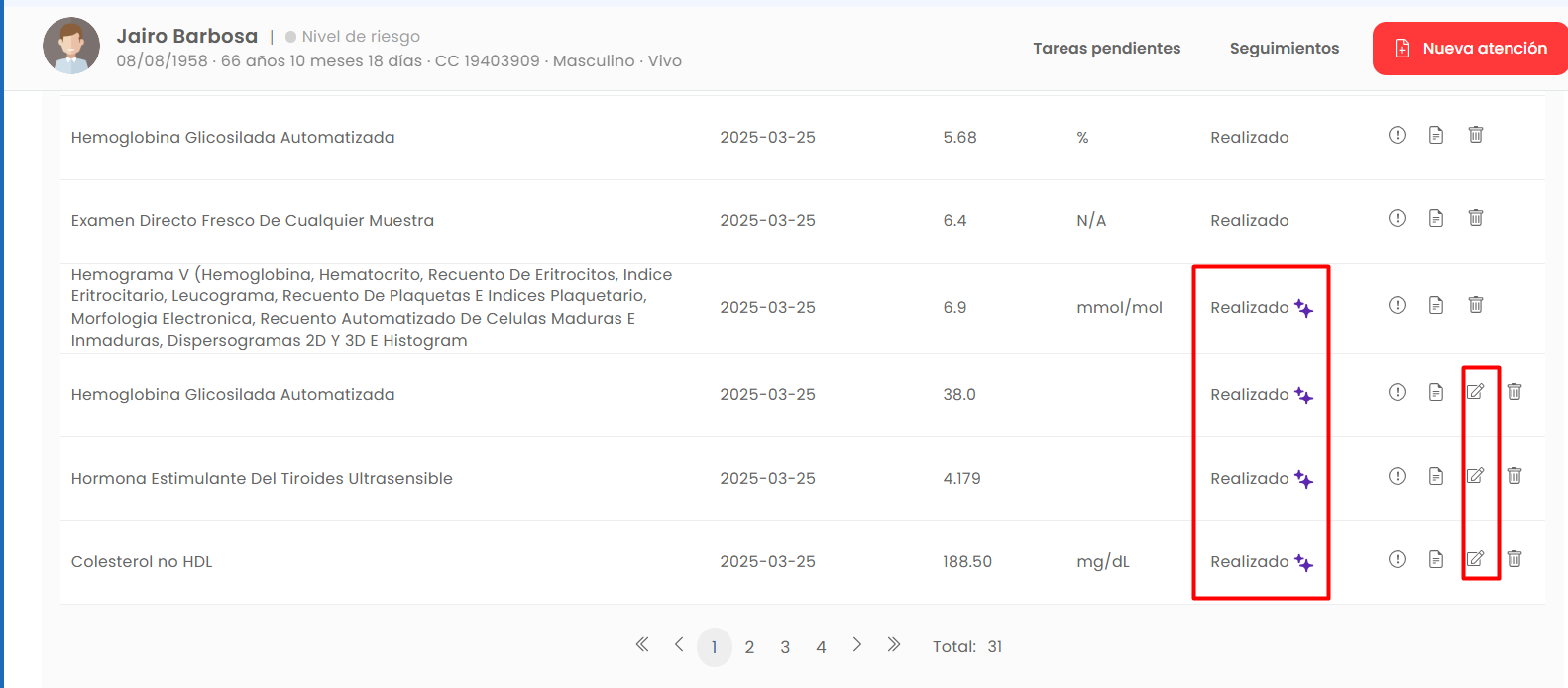View document for Hemoglobina Glicosilada 5.68 result
Screen dimensions: 1568x688
pyautogui.click(x=1436, y=135)
